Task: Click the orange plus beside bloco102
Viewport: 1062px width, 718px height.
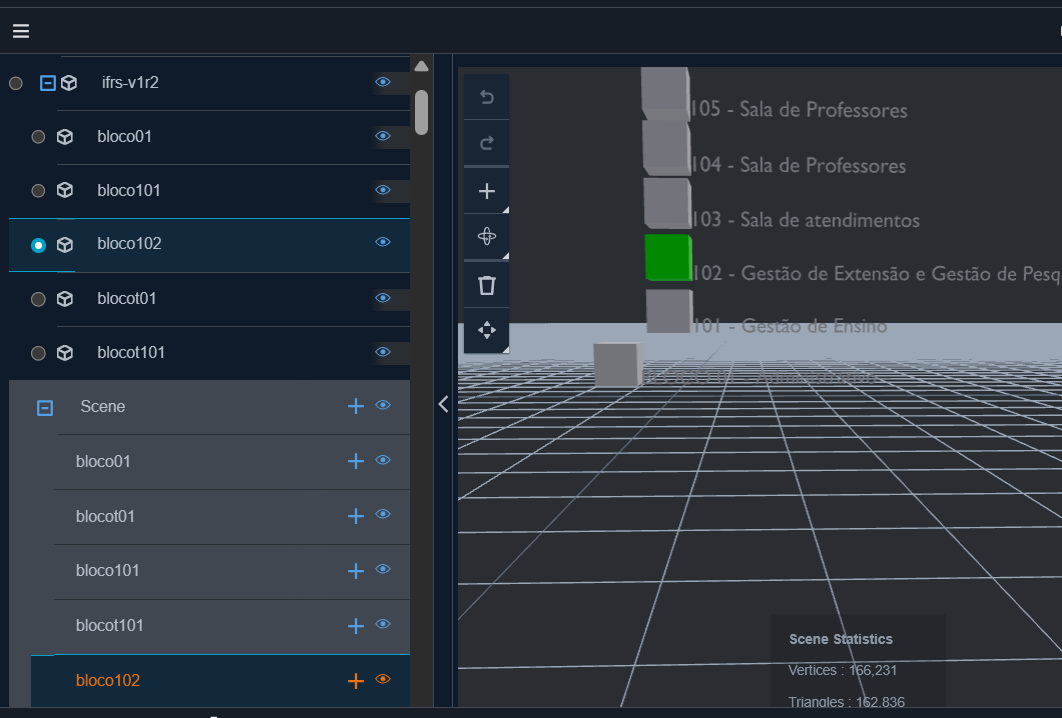Action: (355, 681)
